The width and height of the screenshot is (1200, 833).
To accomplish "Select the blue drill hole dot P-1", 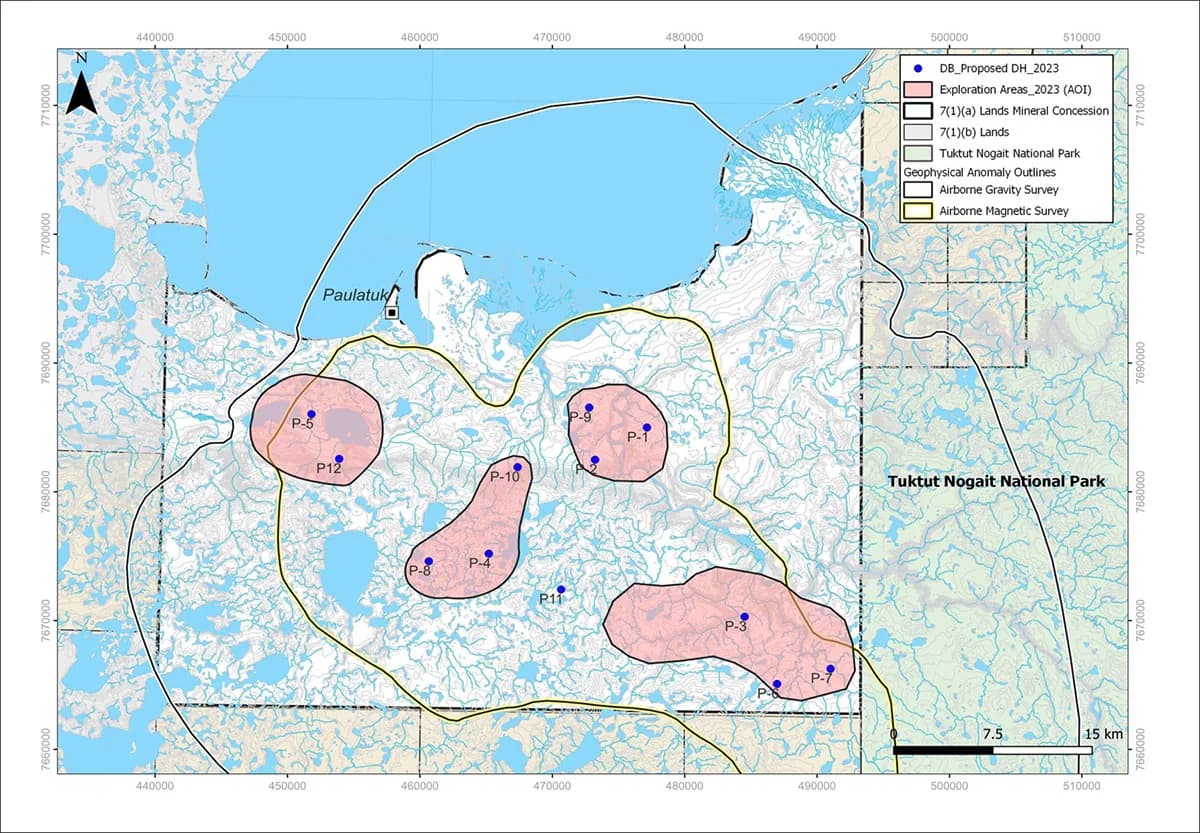I will tap(647, 428).
